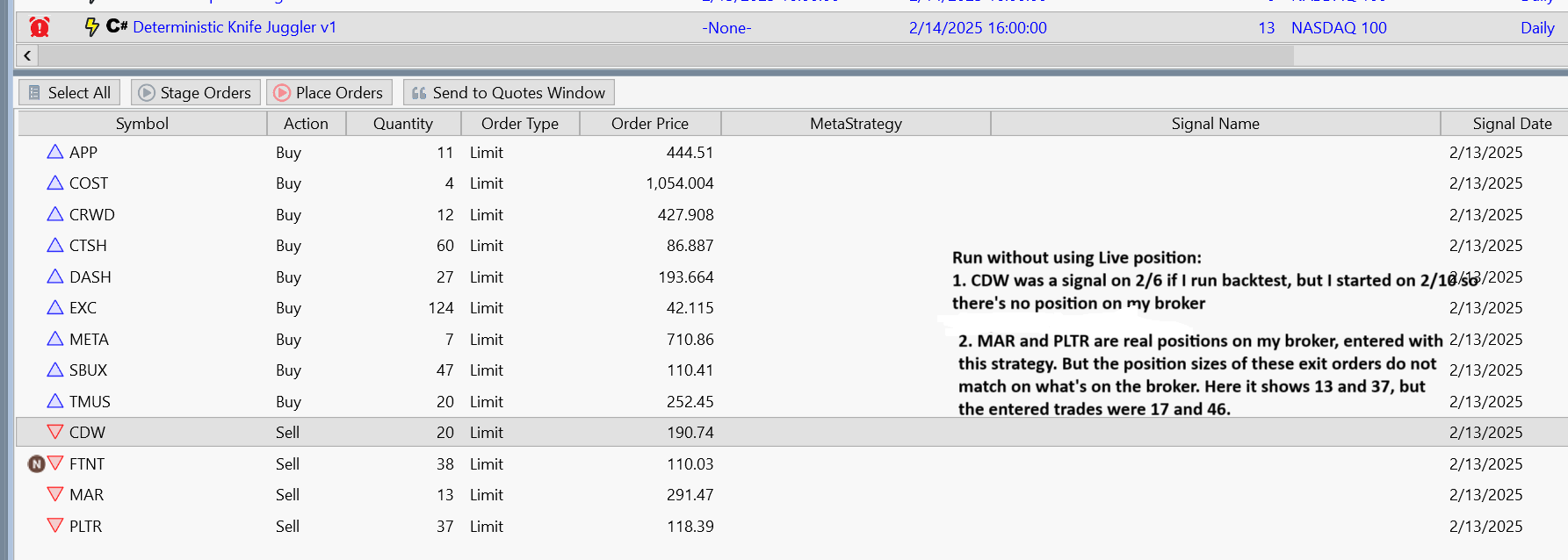This screenshot has width=1568, height=560.
Task: Select the PLTR symbol text
Action: click(86, 527)
